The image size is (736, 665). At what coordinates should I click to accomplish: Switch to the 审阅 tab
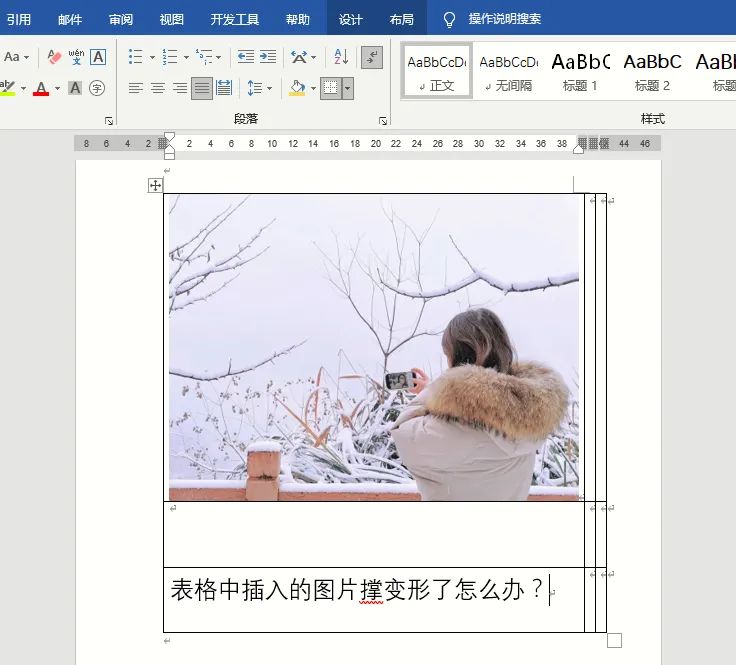coord(121,19)
